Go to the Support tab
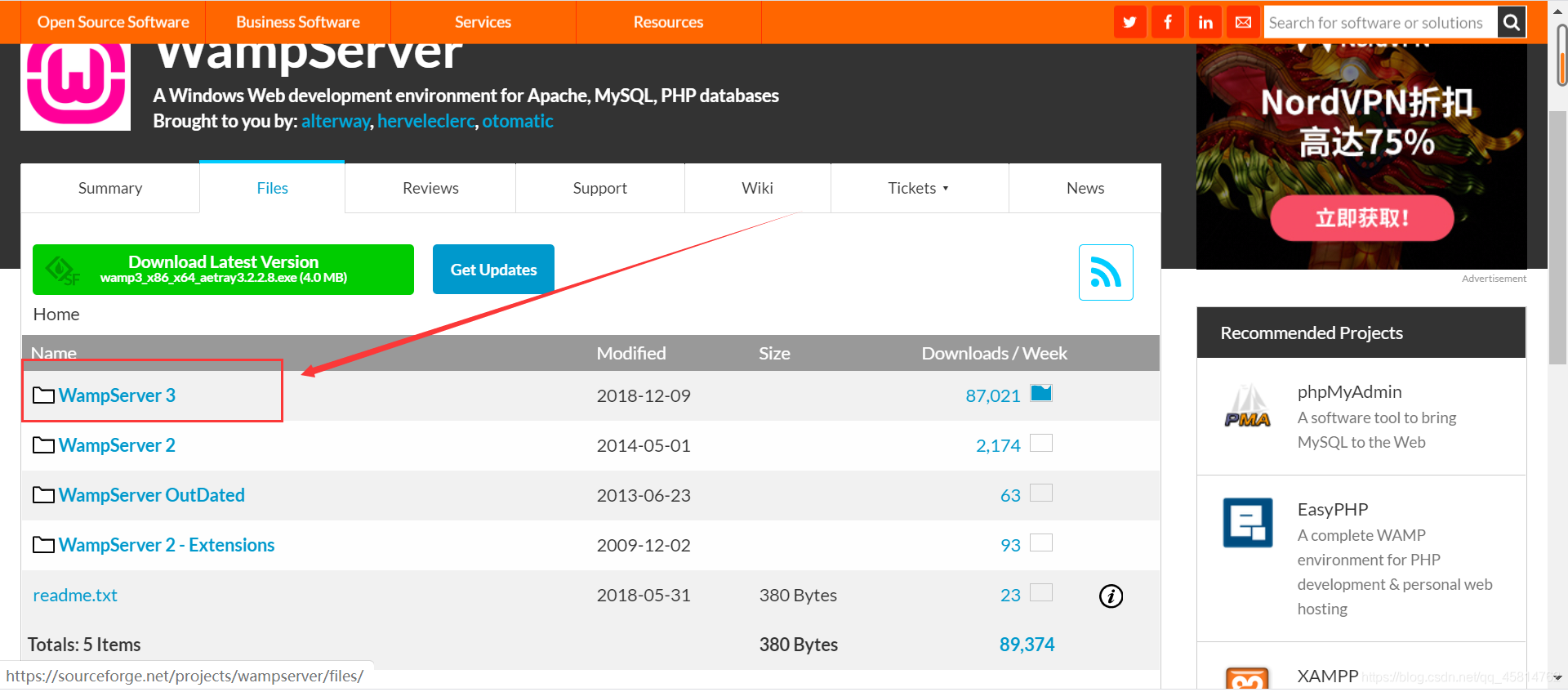The width and height of the screenshot is (1568, 692). (600, 188)
